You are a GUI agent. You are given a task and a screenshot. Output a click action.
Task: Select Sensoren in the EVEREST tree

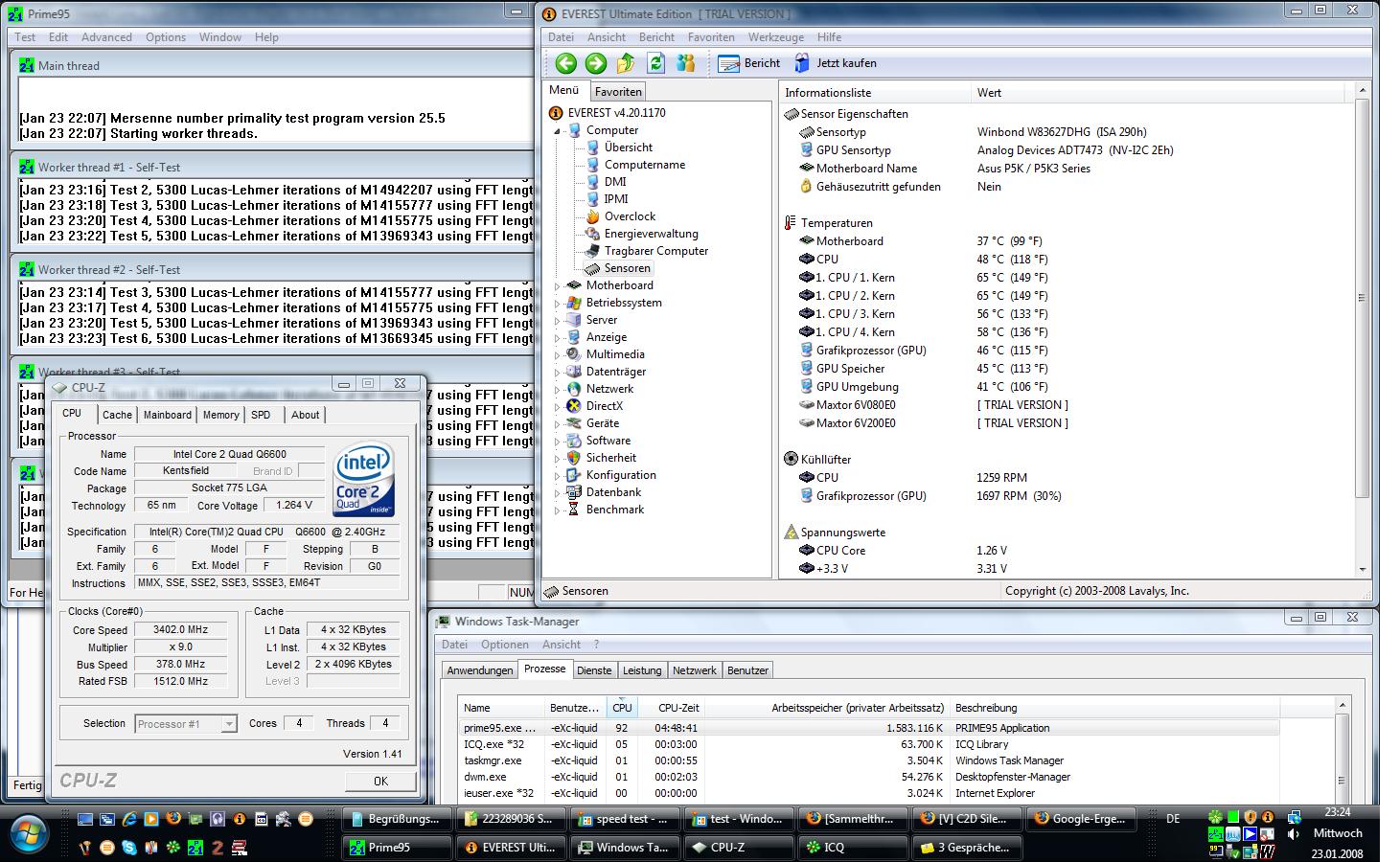(x=627, y=268)
